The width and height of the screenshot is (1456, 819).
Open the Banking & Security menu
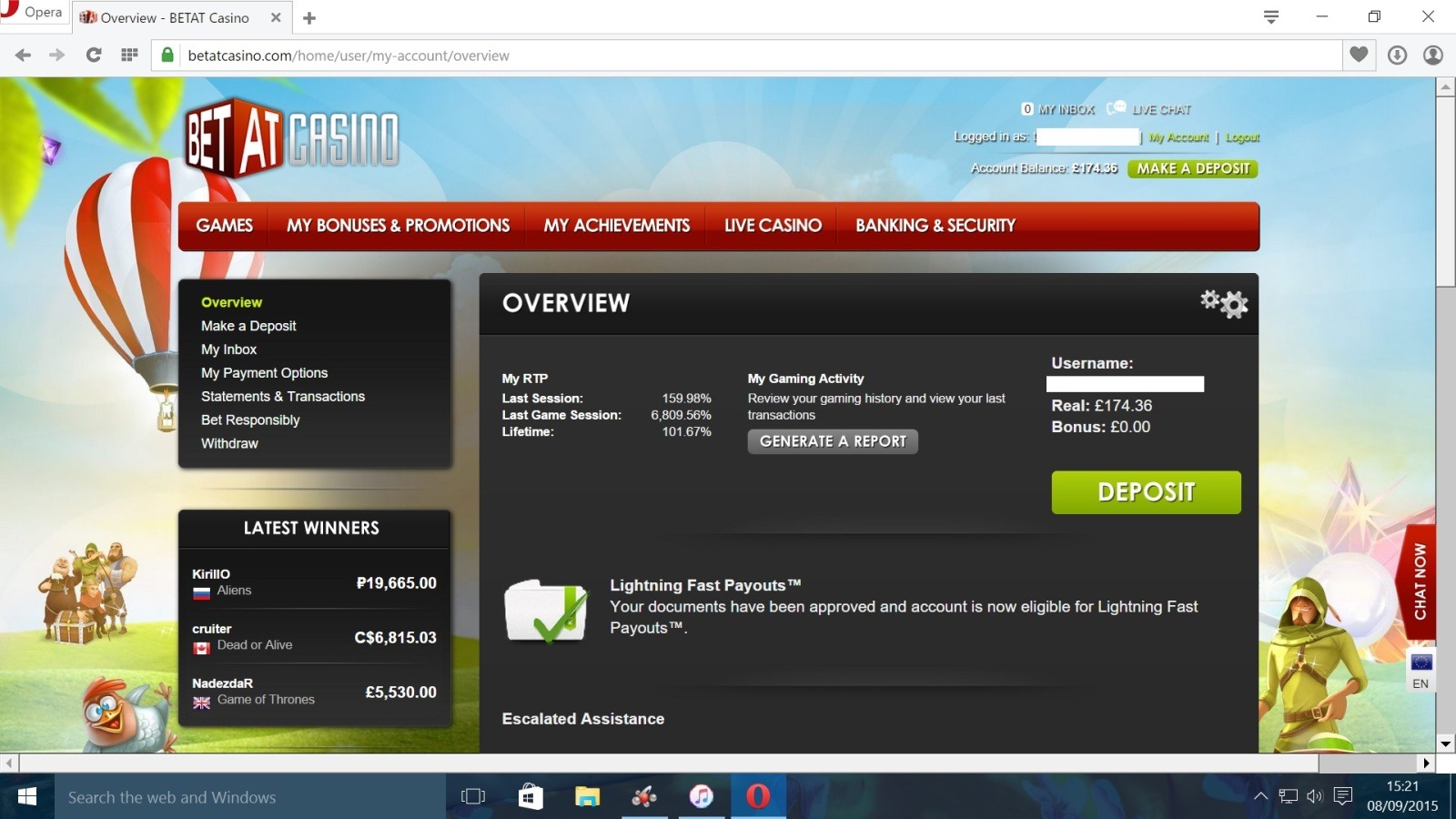[x=935, y=226]
